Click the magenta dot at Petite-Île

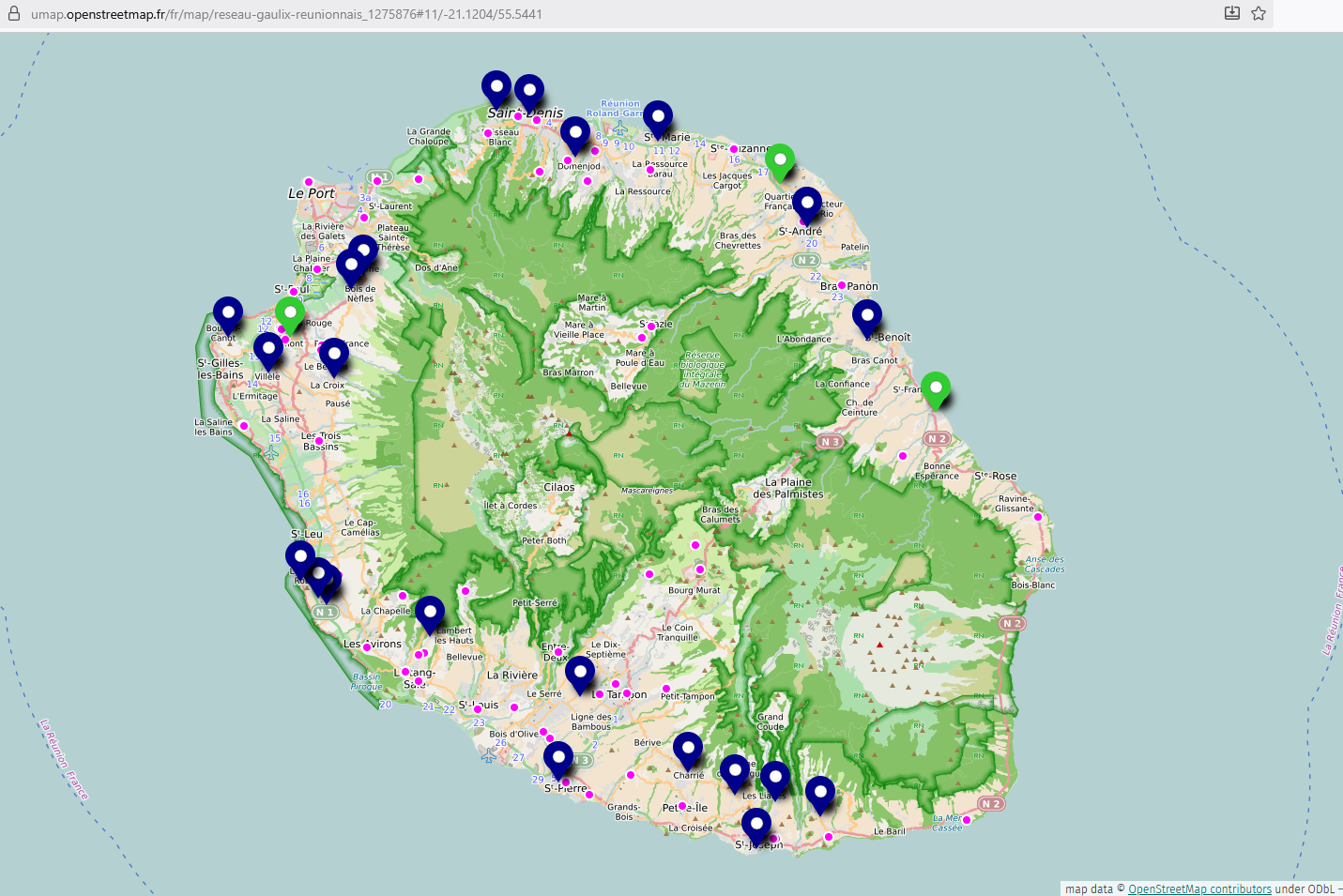click(x=682, y=806)
